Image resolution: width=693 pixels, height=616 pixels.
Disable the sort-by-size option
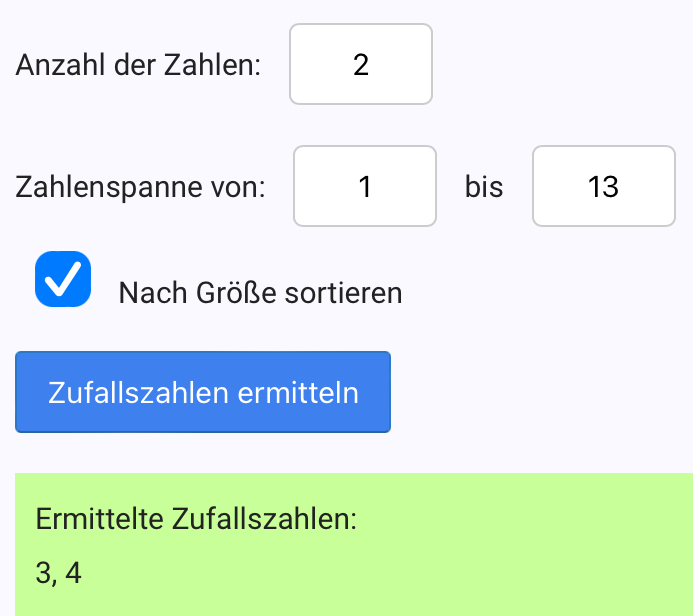[x=63, y=279]
